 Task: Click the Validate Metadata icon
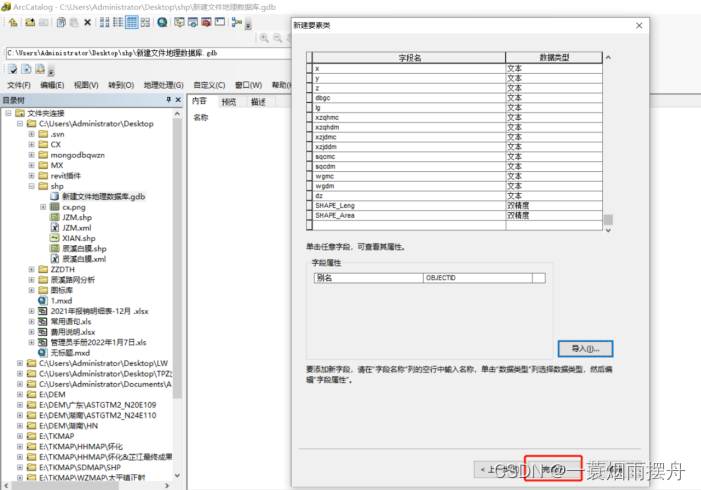point(13,69)
